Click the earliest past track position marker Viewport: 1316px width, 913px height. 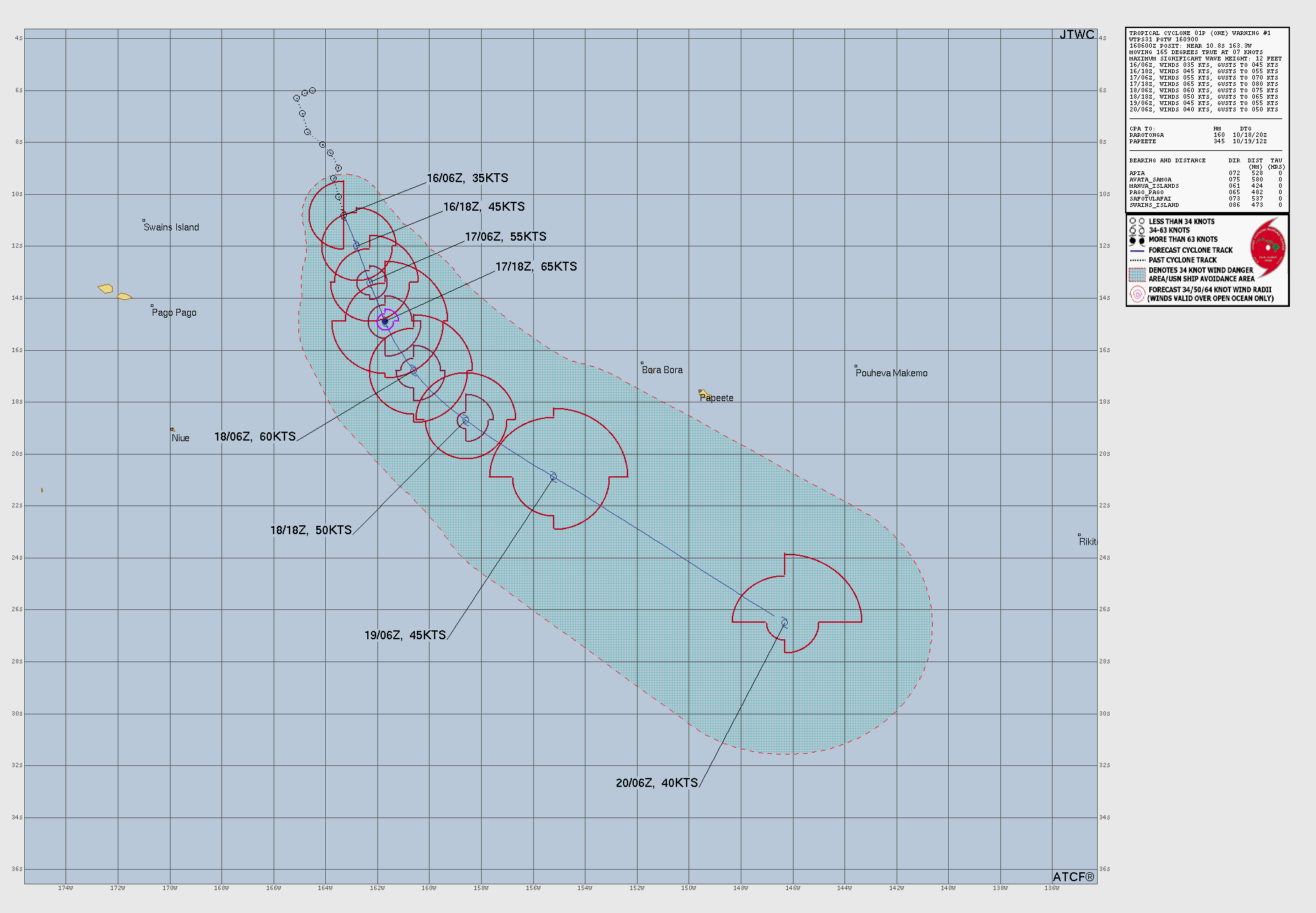click(x=312, y=90)
